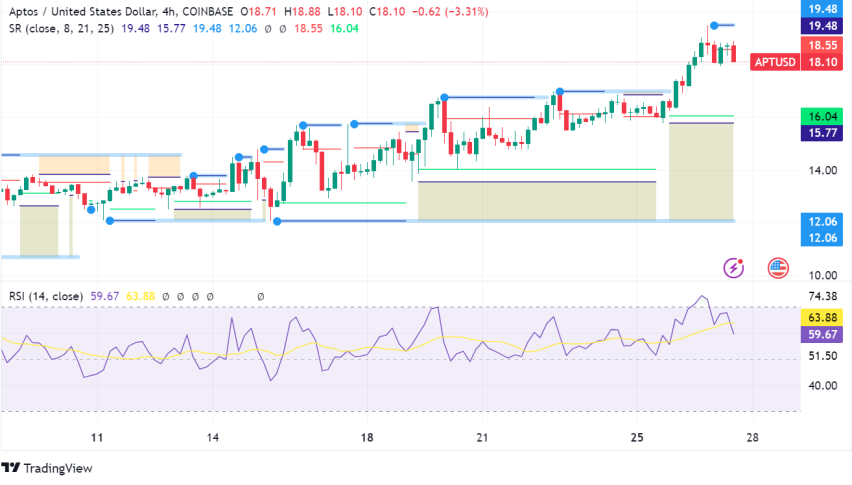This screenshot has width=852, height=485.
Task: Click the H18.88 high price value
Action: pyautogui.click(x=302, y=11)
